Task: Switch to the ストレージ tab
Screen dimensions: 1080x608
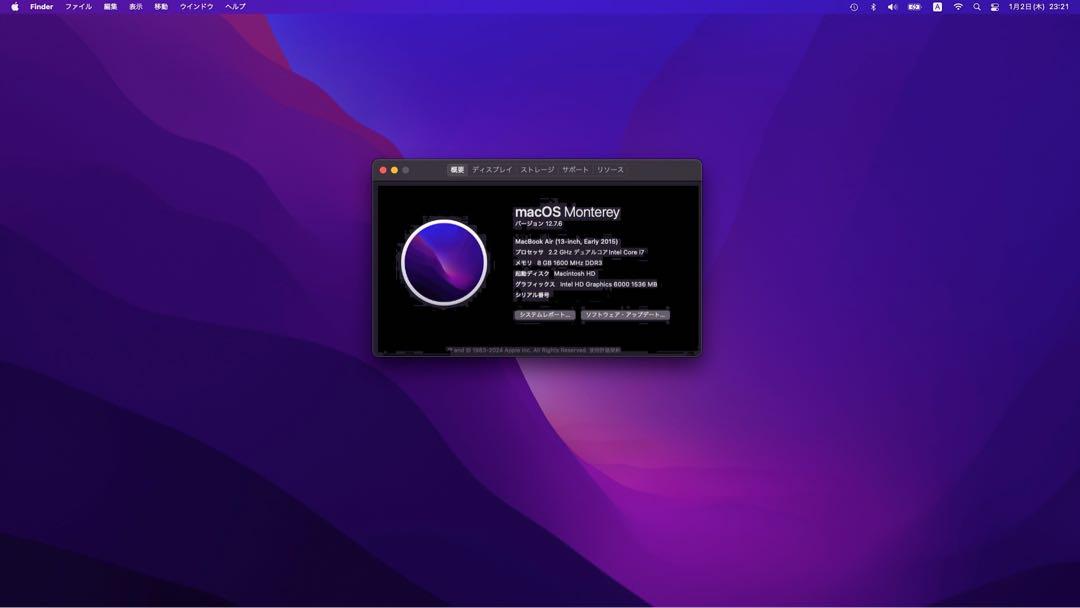Action: click(x=537, y=169)
